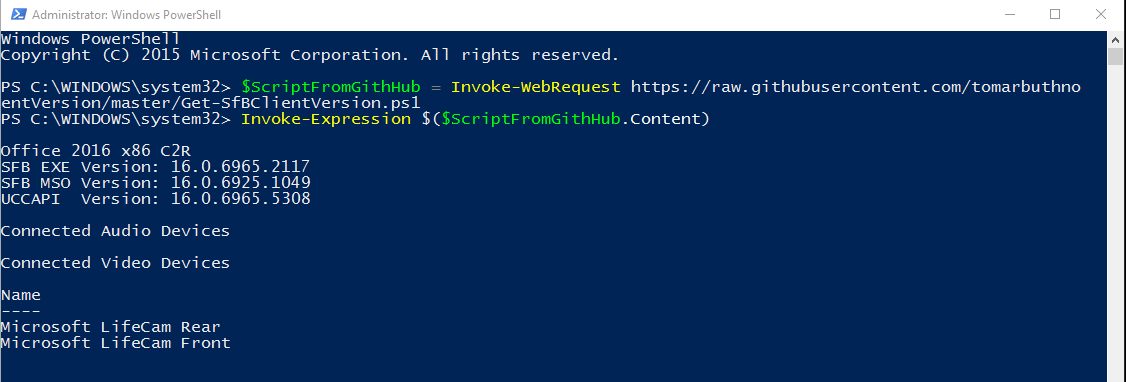Click the 'Microsoft LifeCam Front' entry

tap(115, 343)
